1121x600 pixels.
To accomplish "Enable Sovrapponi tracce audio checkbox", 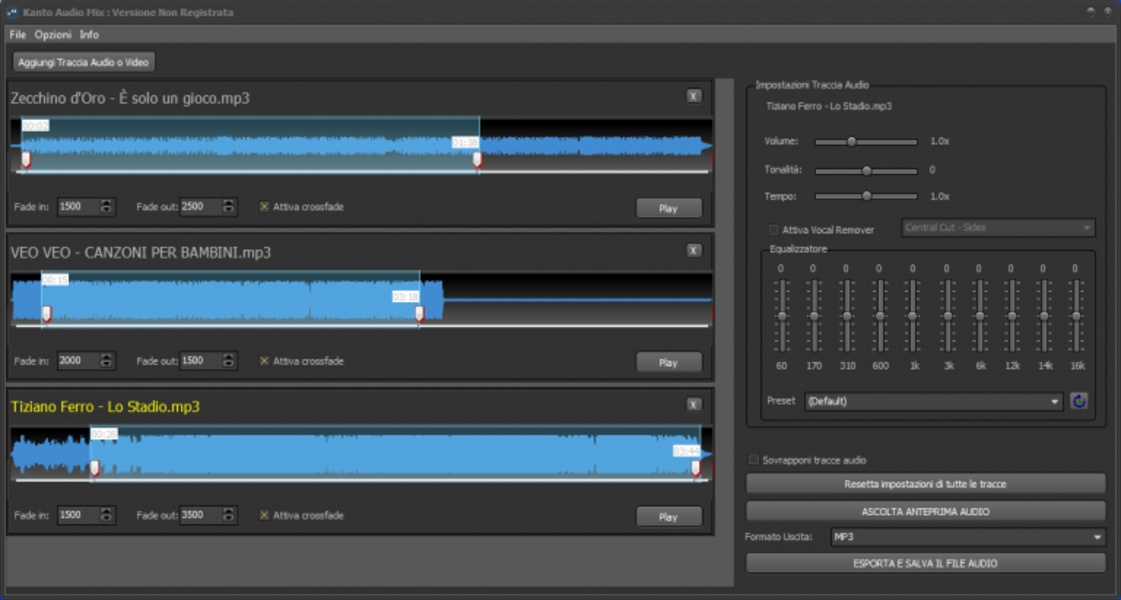I will [x=754, y=460].
